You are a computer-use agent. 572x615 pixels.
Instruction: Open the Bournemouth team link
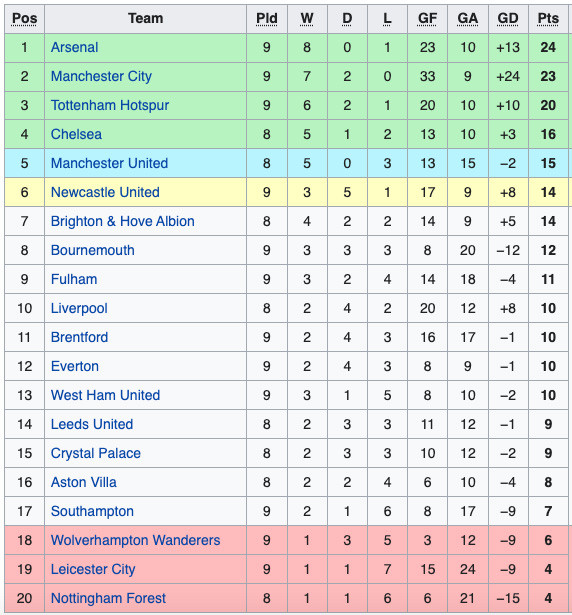(93, 251)
